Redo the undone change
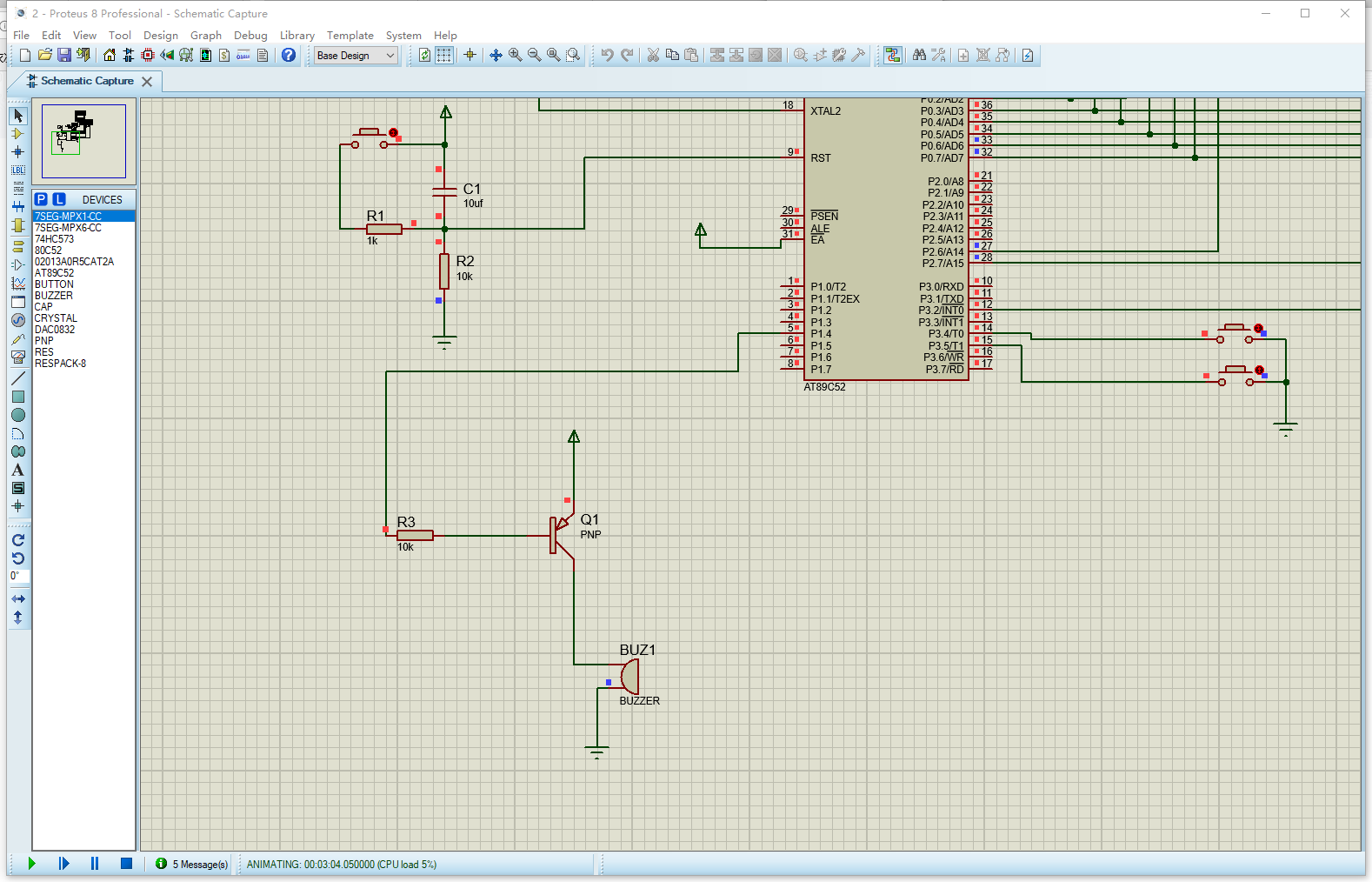The width and height of the screenshot is (1372, 882). pos(627,55)
